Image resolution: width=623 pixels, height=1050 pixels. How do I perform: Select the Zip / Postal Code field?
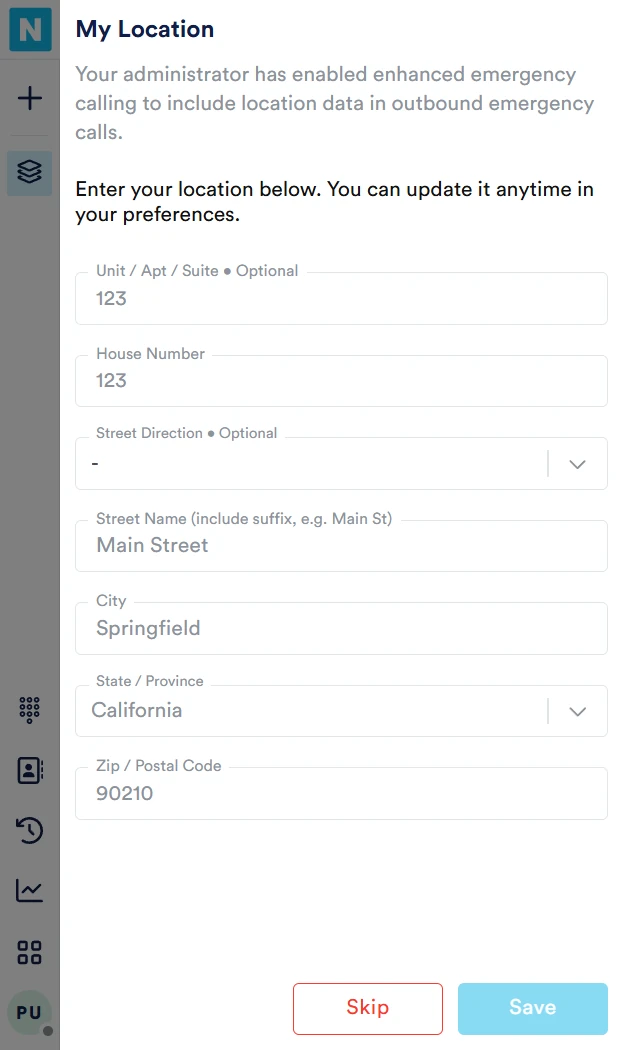pos(340,794)
